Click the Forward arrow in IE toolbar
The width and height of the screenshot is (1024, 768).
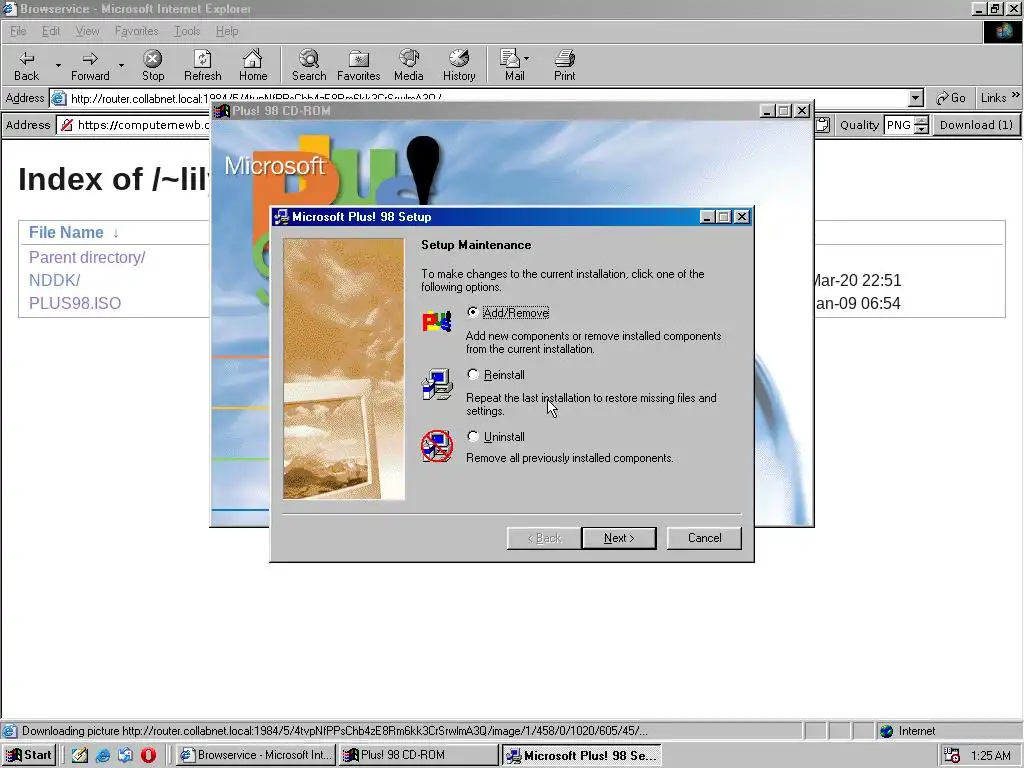tap(90, 66)
